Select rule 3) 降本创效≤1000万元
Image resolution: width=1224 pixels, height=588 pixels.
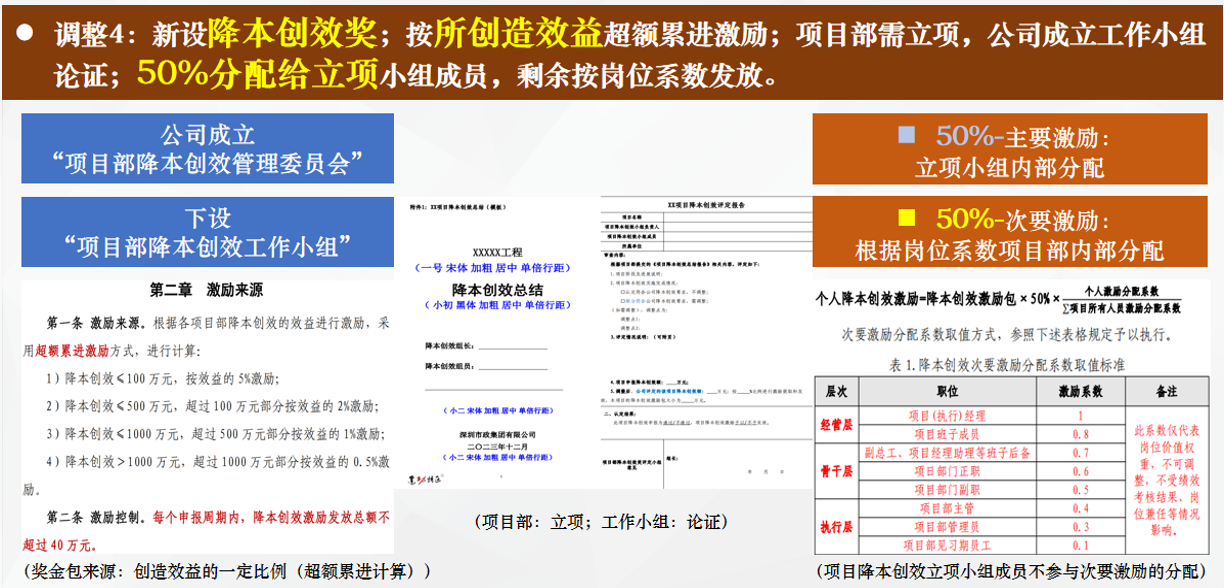(x=216, y=433)
